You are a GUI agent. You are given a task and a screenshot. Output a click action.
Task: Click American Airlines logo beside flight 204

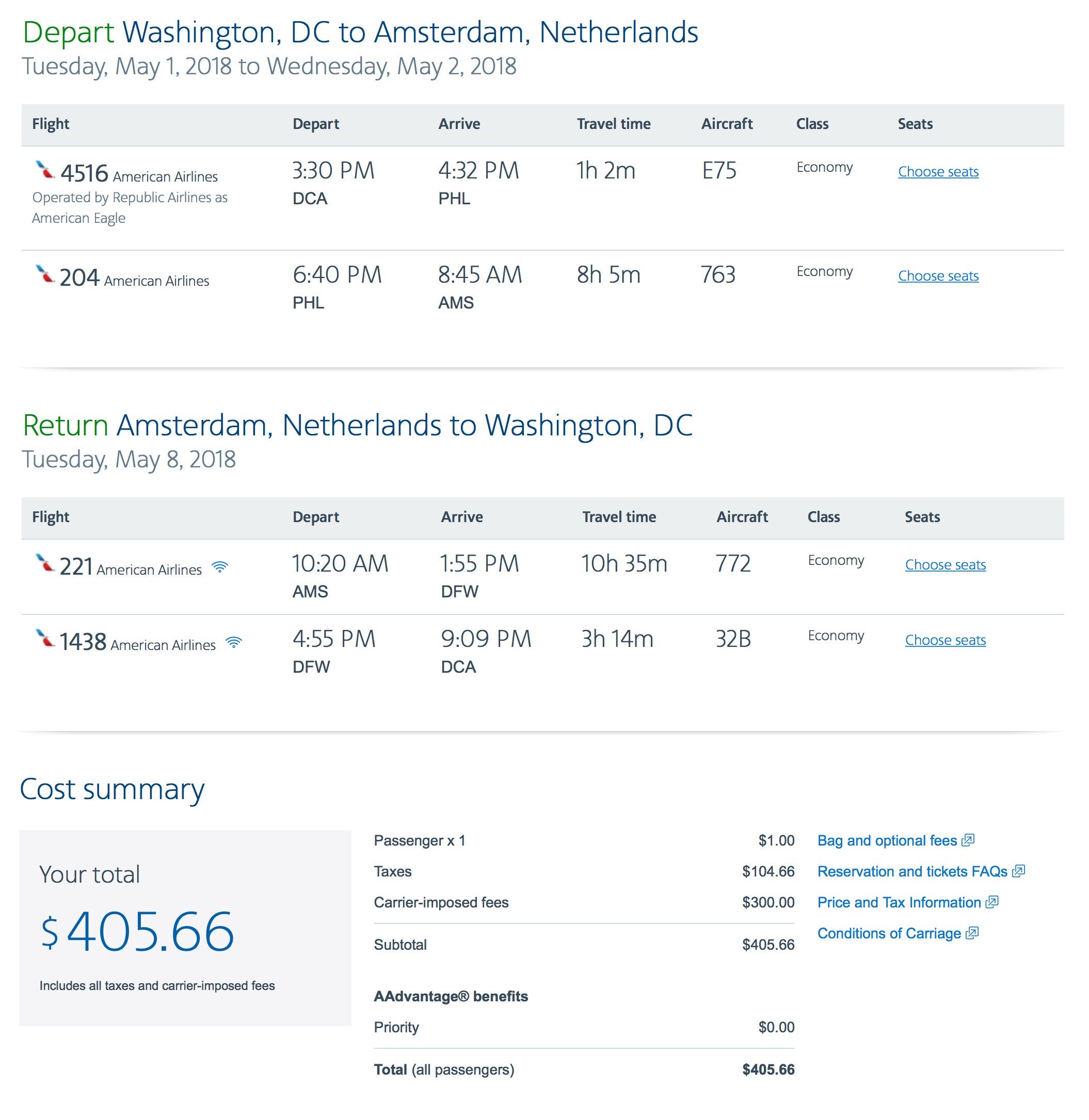(x=45, y=274)
